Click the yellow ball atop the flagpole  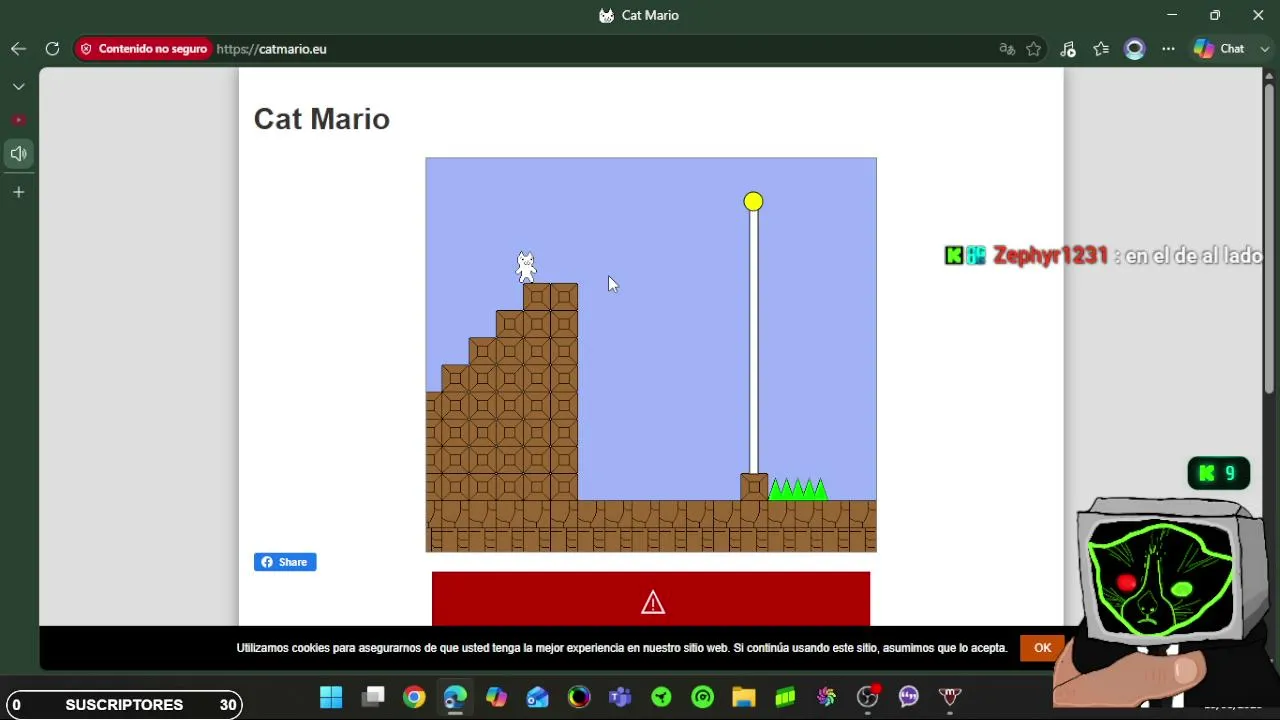pos(753,202)
